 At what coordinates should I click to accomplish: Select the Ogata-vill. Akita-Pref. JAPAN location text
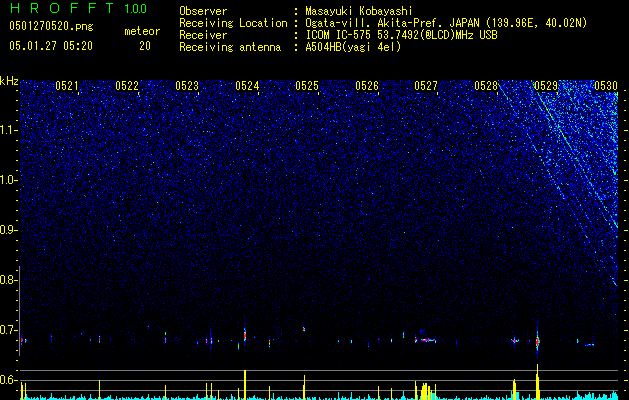coord(446,23)
